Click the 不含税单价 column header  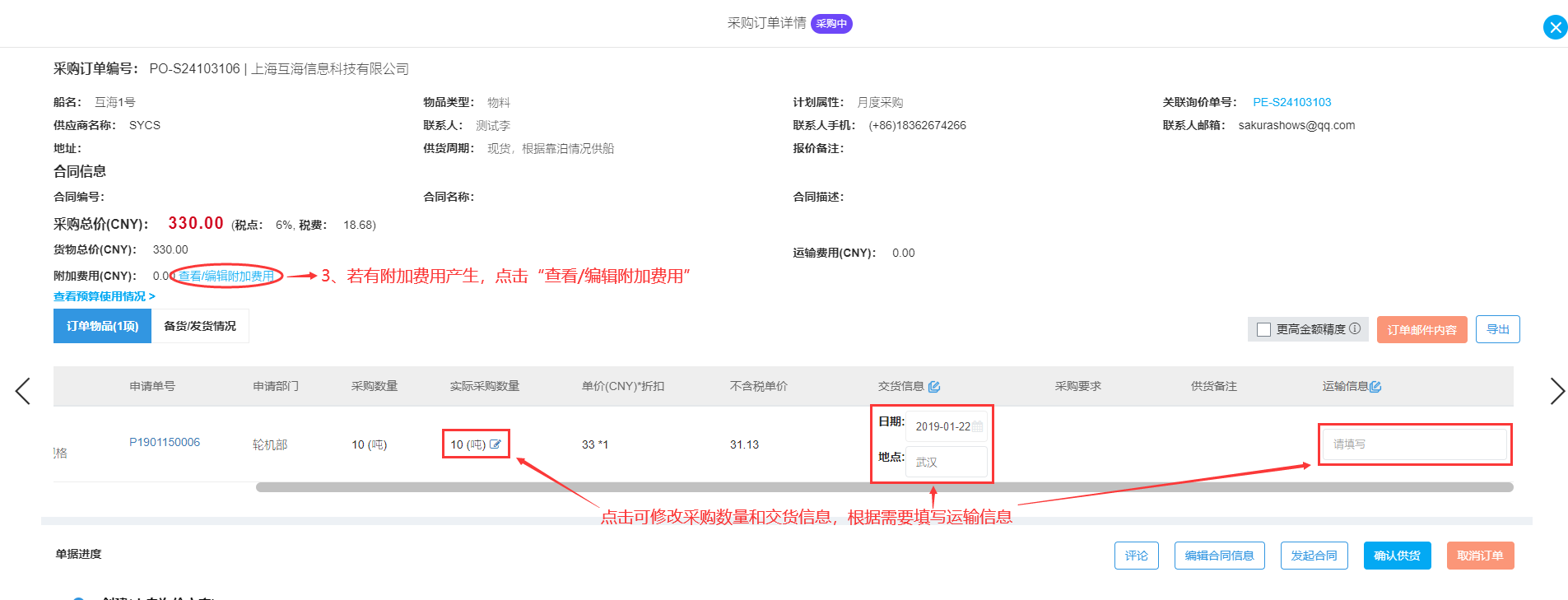[759, 386]
